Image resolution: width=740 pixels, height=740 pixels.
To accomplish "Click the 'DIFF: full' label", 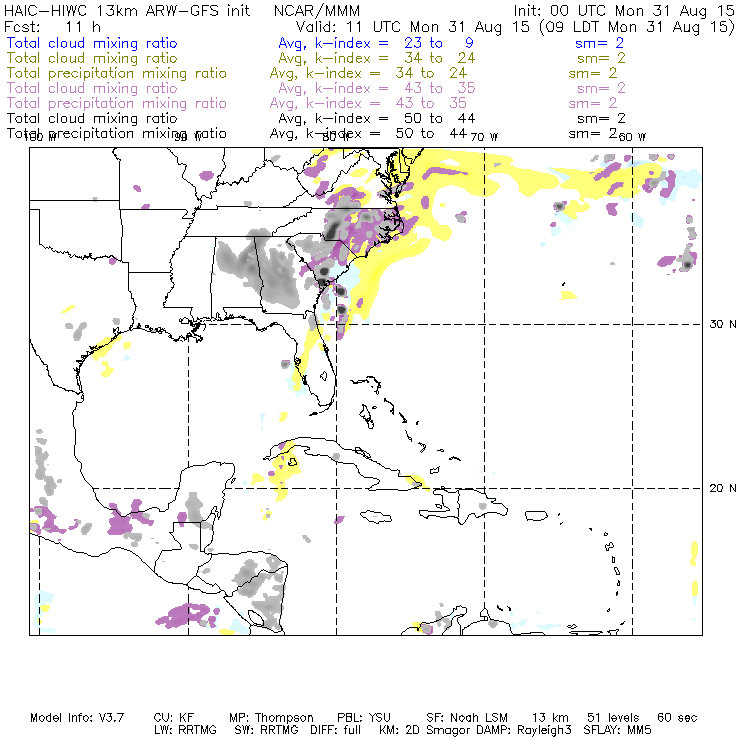I will 336,730.
